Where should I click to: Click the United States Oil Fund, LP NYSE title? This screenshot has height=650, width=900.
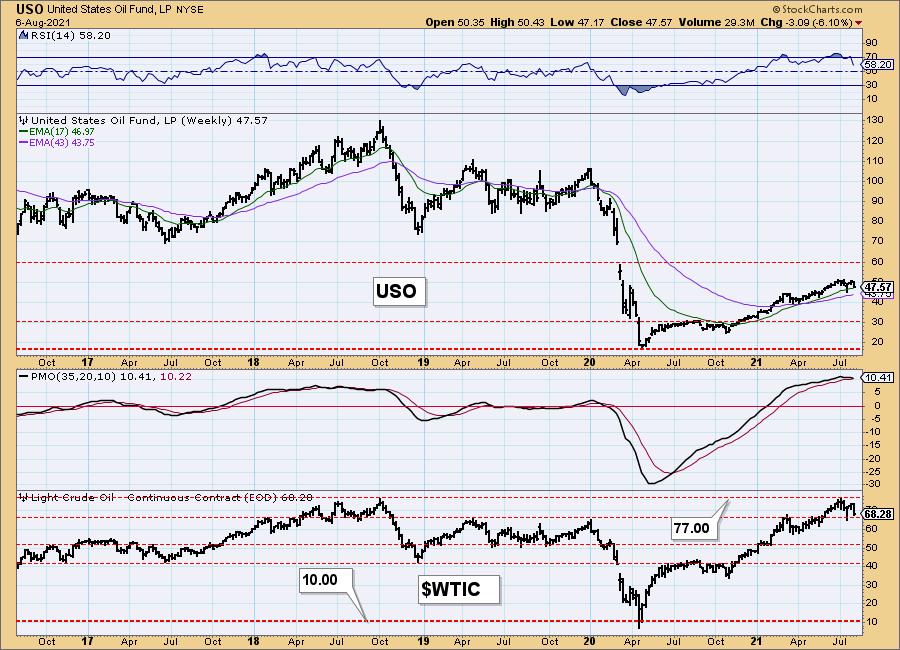[x=125, y=10]
